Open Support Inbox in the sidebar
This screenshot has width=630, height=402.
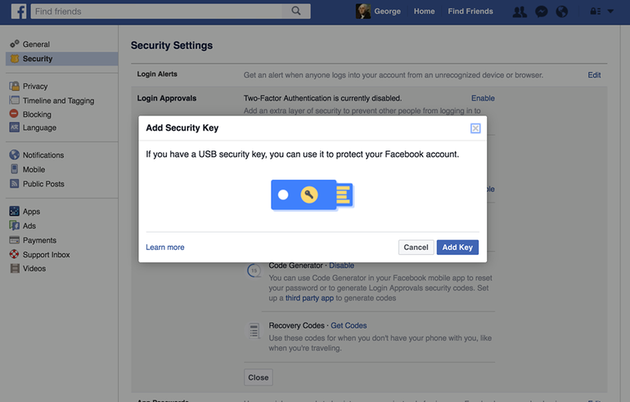46,255
